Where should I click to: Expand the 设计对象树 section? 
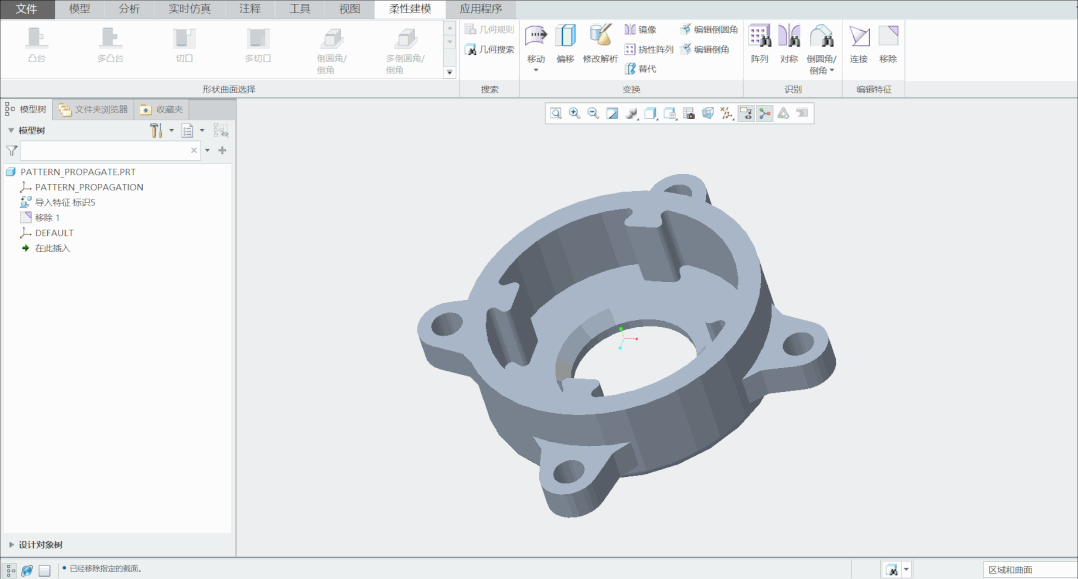(11, 545)
